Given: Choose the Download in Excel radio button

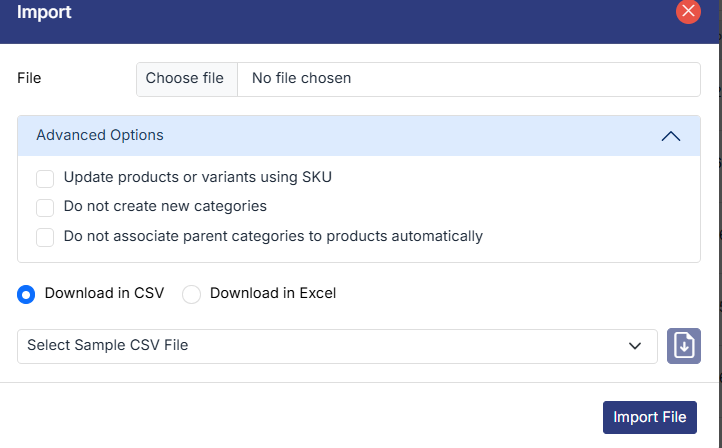Looking at the screenshot, I should click(192, 294).
